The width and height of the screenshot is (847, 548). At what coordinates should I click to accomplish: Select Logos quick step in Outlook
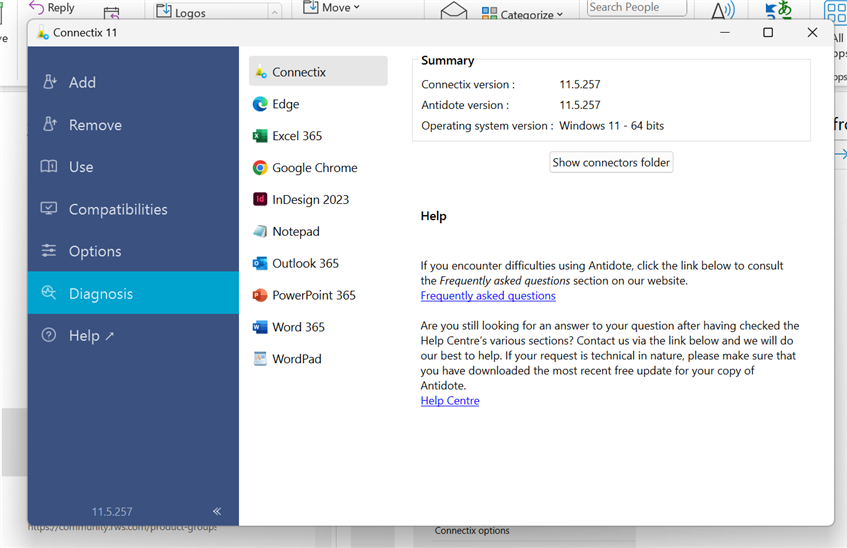[x=212, y=12]
